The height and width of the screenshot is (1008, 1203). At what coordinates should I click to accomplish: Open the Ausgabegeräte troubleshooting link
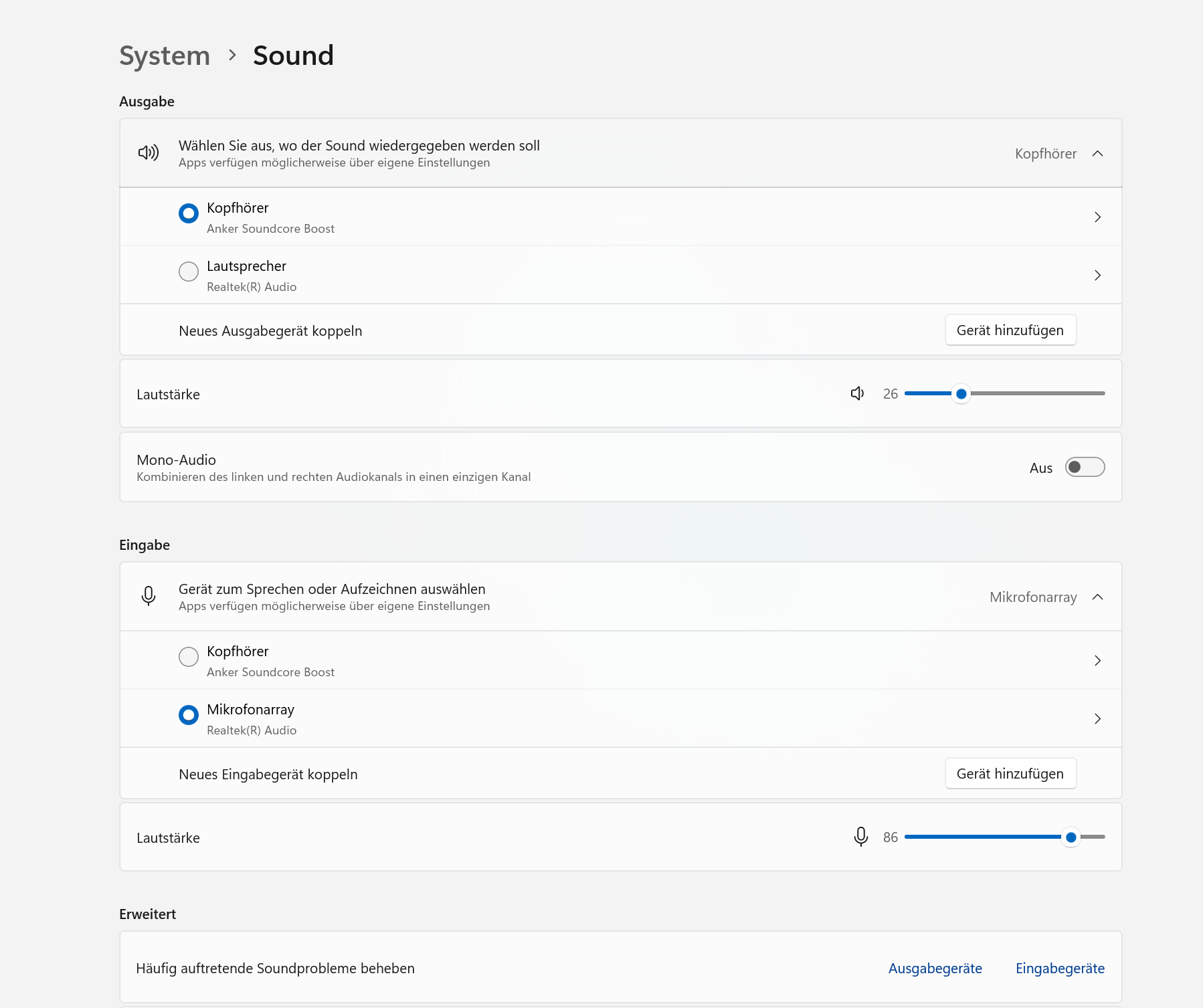click(x=935, y=968)
